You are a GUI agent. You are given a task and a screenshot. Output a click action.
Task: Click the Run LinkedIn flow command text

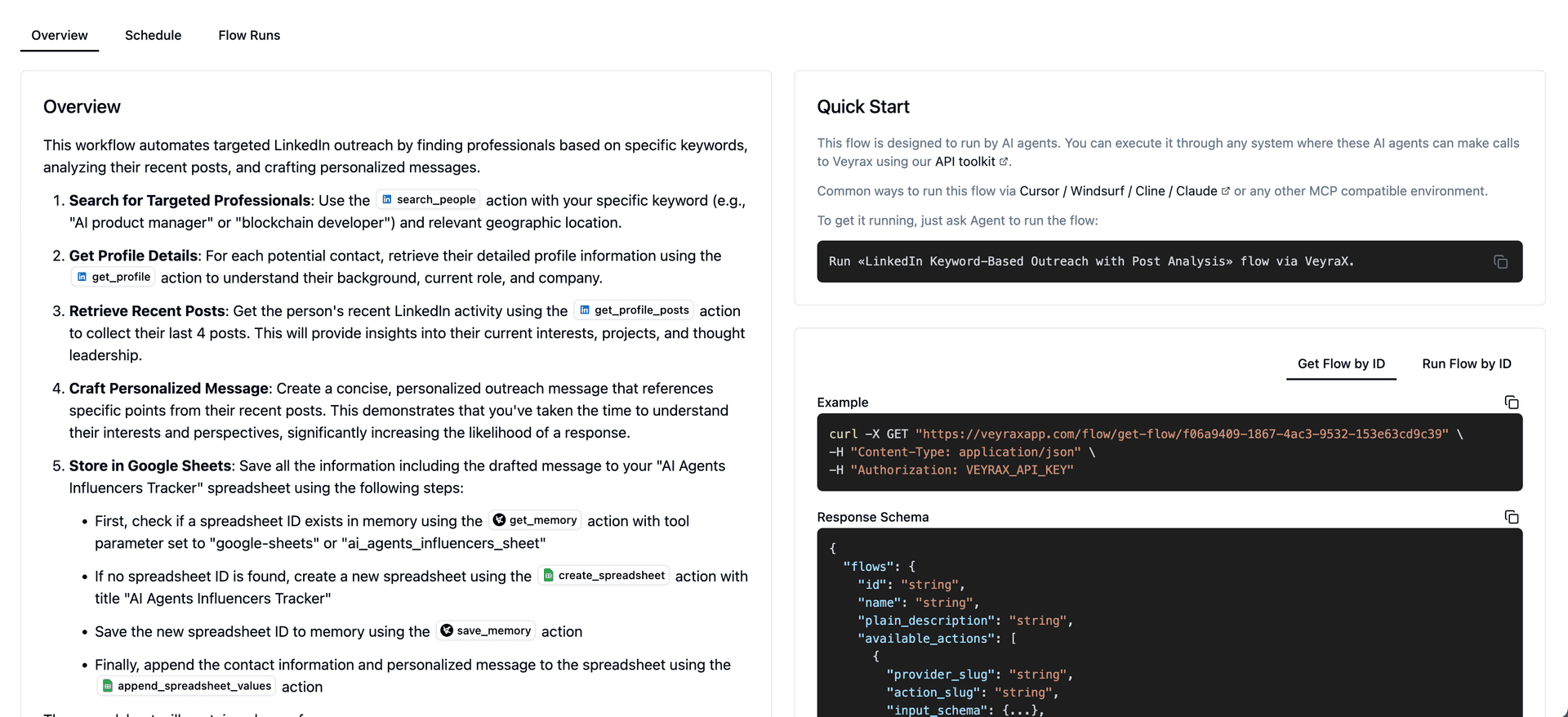click(x=1091, y=262)
